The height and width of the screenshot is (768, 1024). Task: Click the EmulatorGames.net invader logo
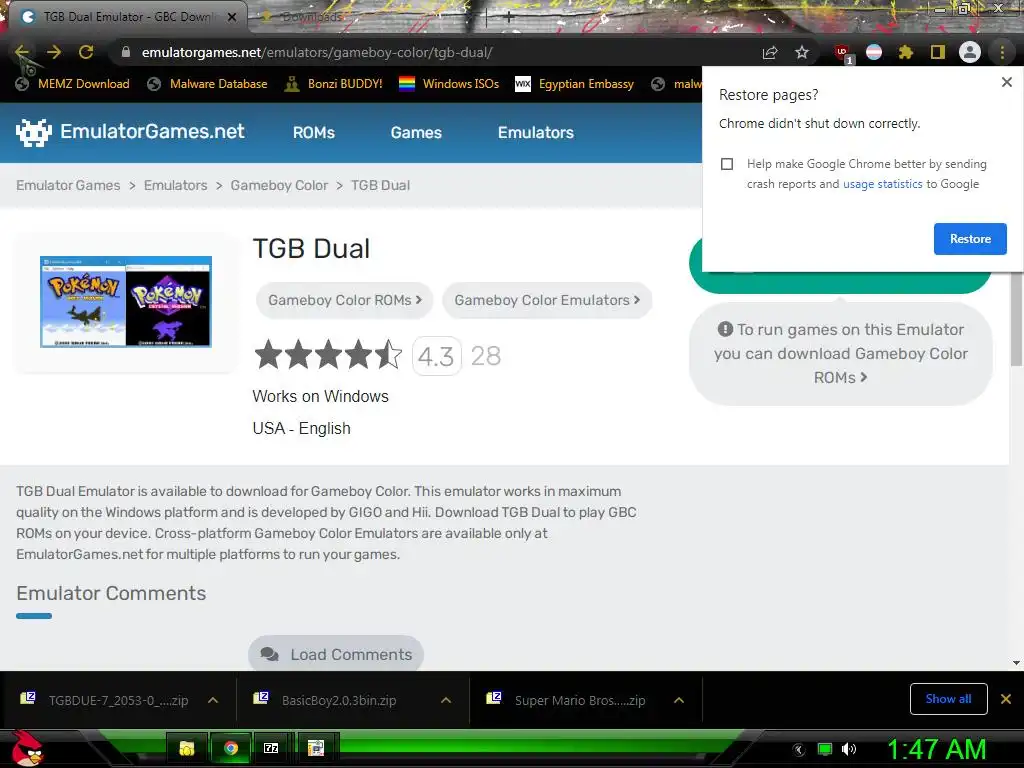coord(33,133)
